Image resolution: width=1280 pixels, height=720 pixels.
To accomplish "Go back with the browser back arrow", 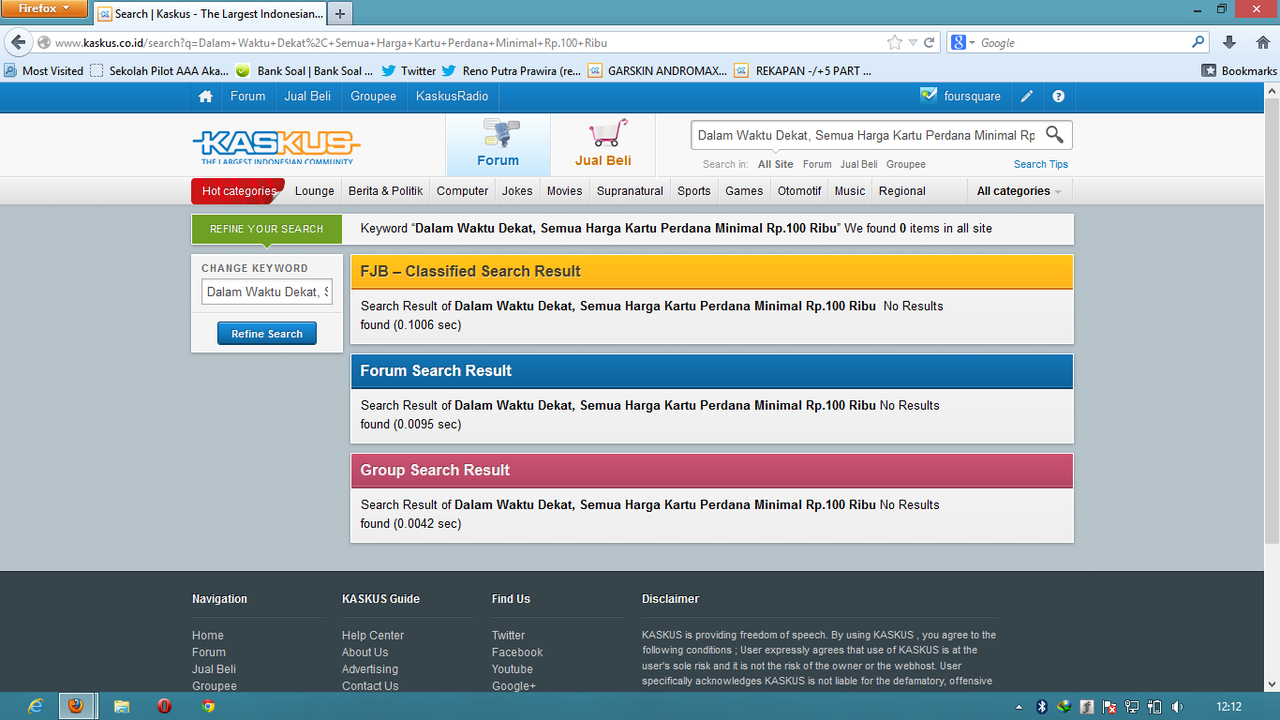I will click(x=18, y=43).
